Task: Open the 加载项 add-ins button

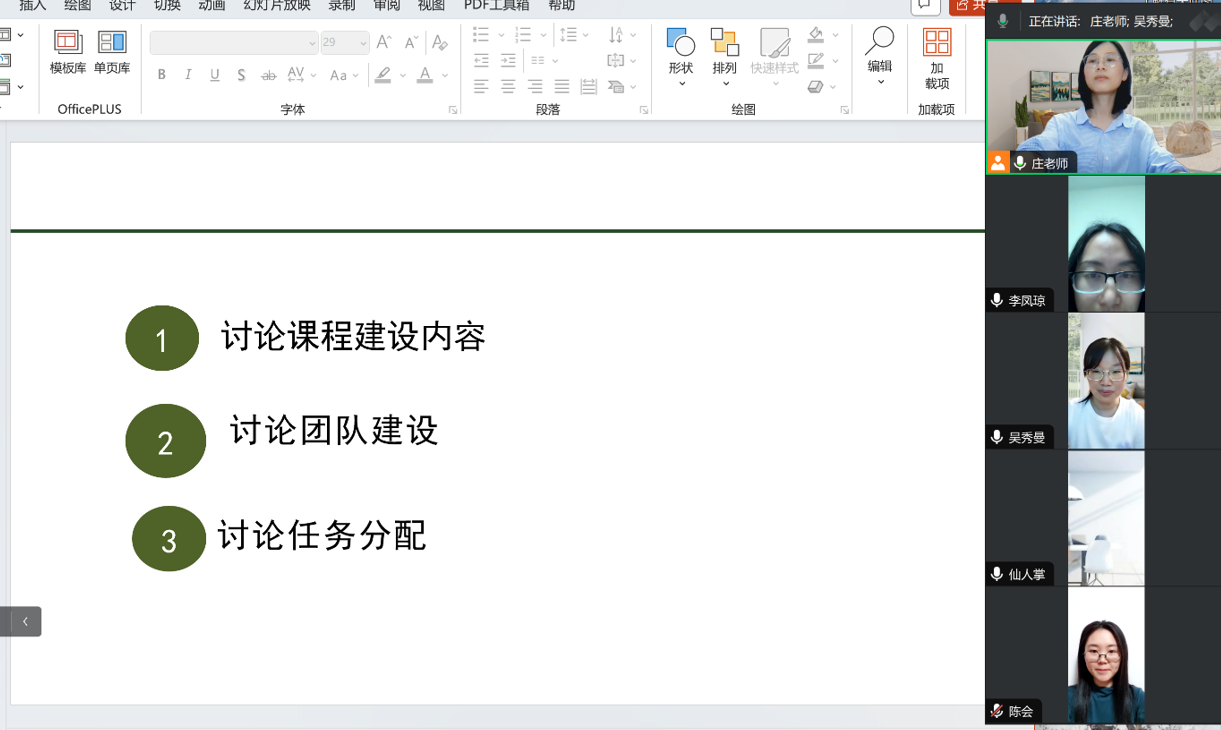Action: coord(937,60)
